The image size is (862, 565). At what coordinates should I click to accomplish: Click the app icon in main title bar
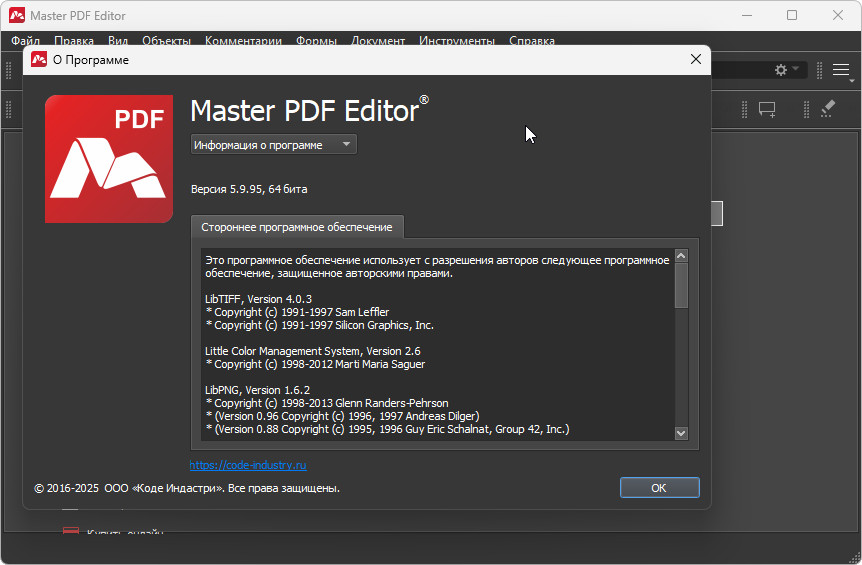[16, 16]
